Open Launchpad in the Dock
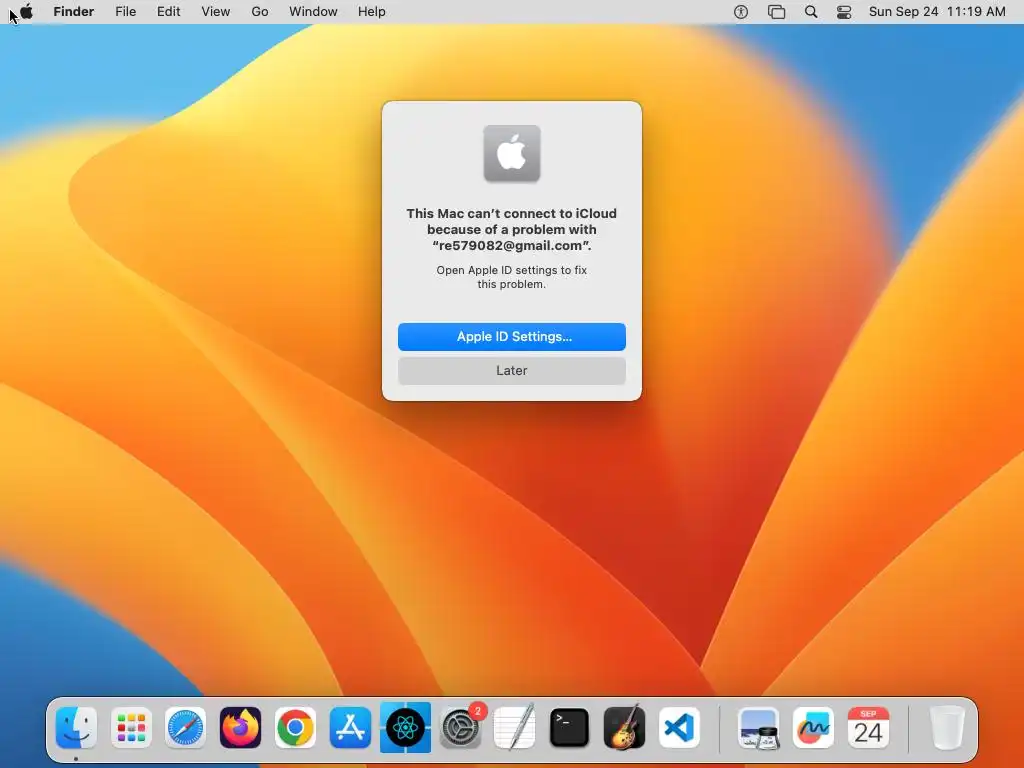The width and height of the screenshot is (1024, 768). [x=131, y=728]
